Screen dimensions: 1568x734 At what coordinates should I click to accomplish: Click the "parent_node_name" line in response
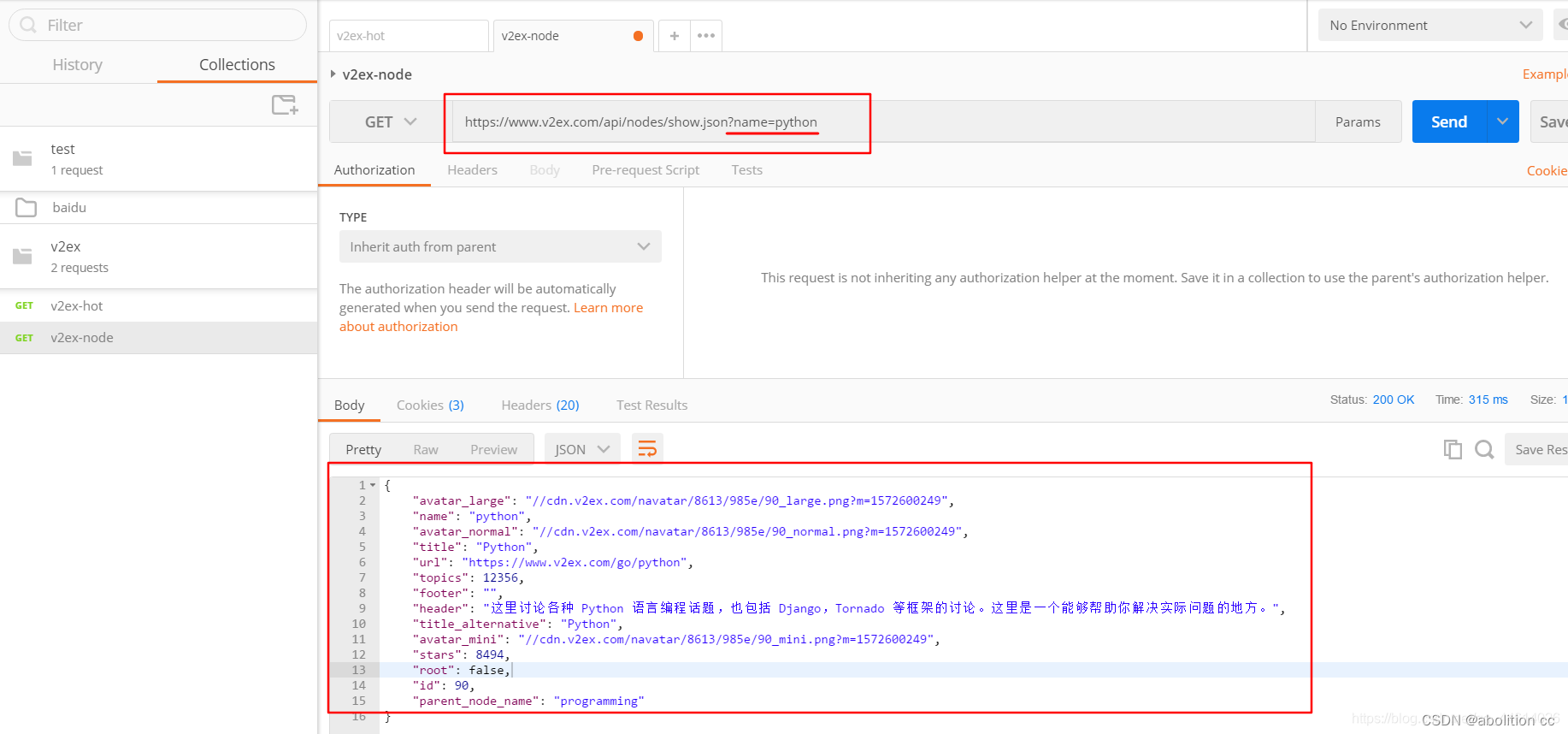click(528, 701)
